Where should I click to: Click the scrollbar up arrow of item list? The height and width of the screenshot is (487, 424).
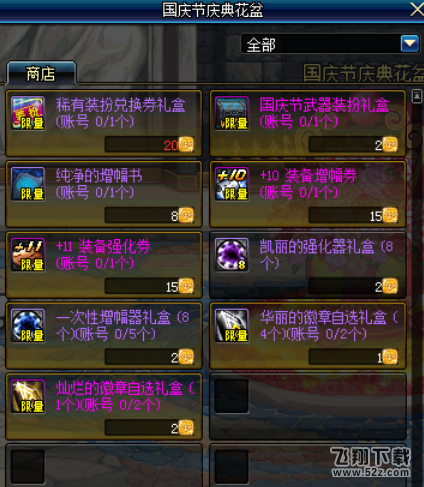[x=417, y=96]
